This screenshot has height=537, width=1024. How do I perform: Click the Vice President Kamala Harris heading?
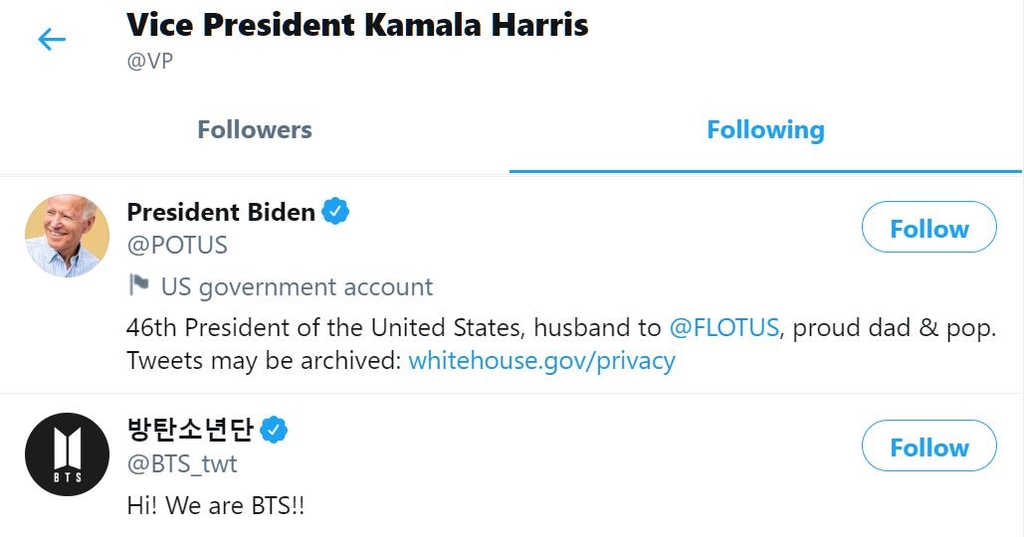pyautogui.click(x=357, y=25)
